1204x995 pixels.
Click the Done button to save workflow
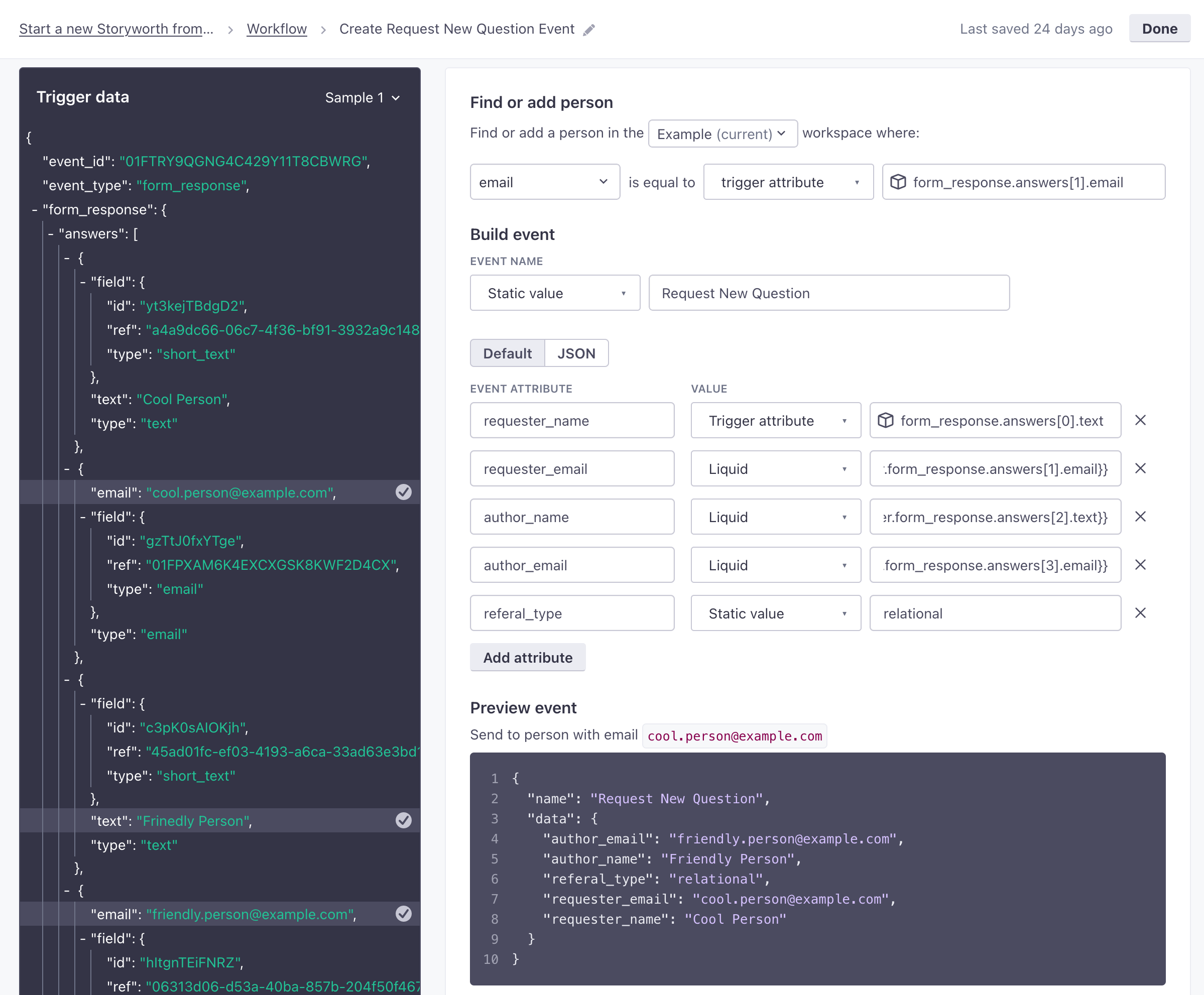click(1159, 28)
